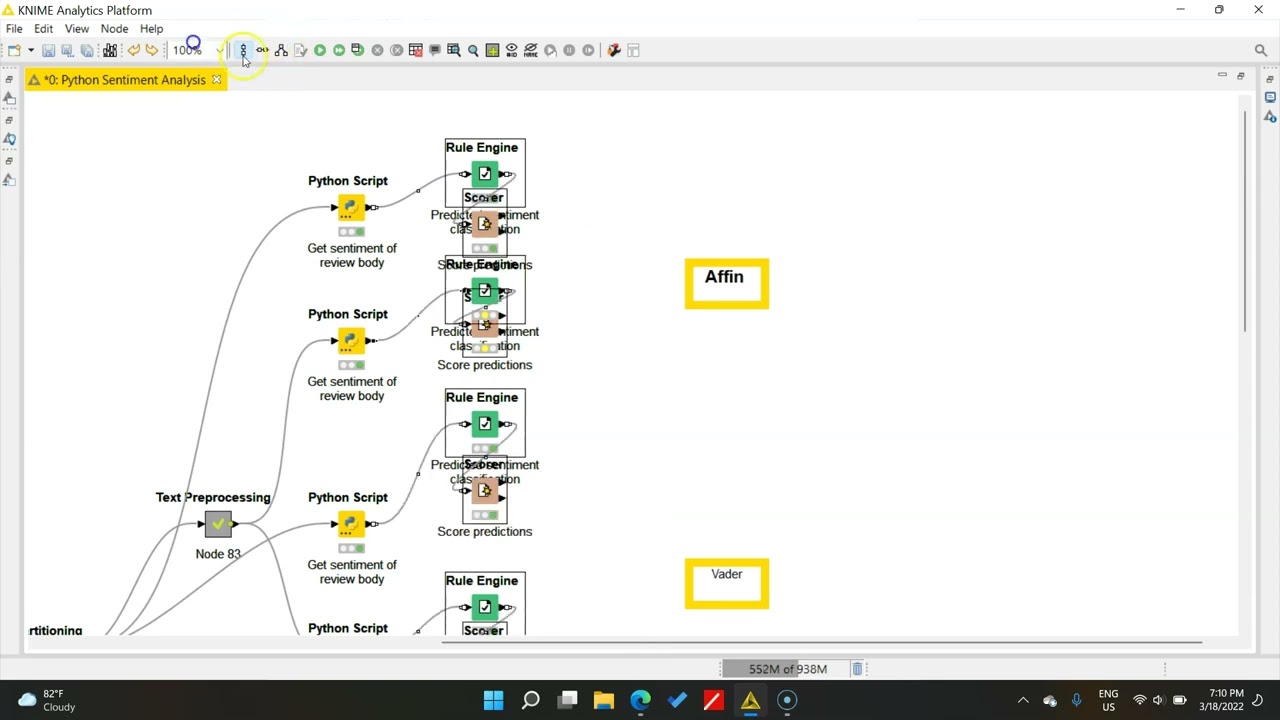Click the garbage collector trash icon

(x=857, y=669)
